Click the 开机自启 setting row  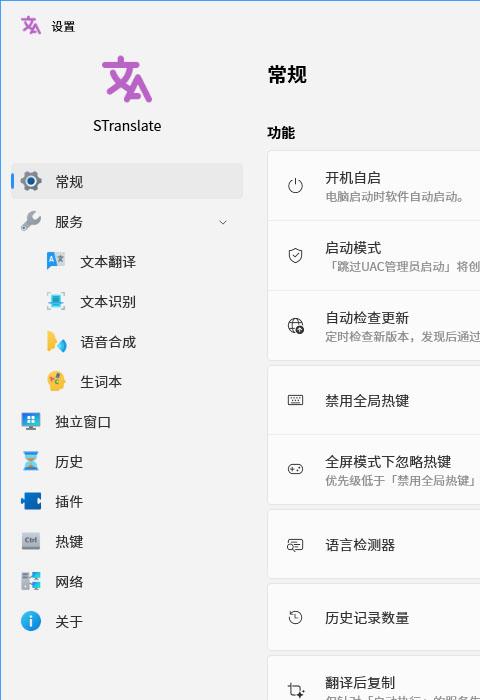[x=374, y=186]
